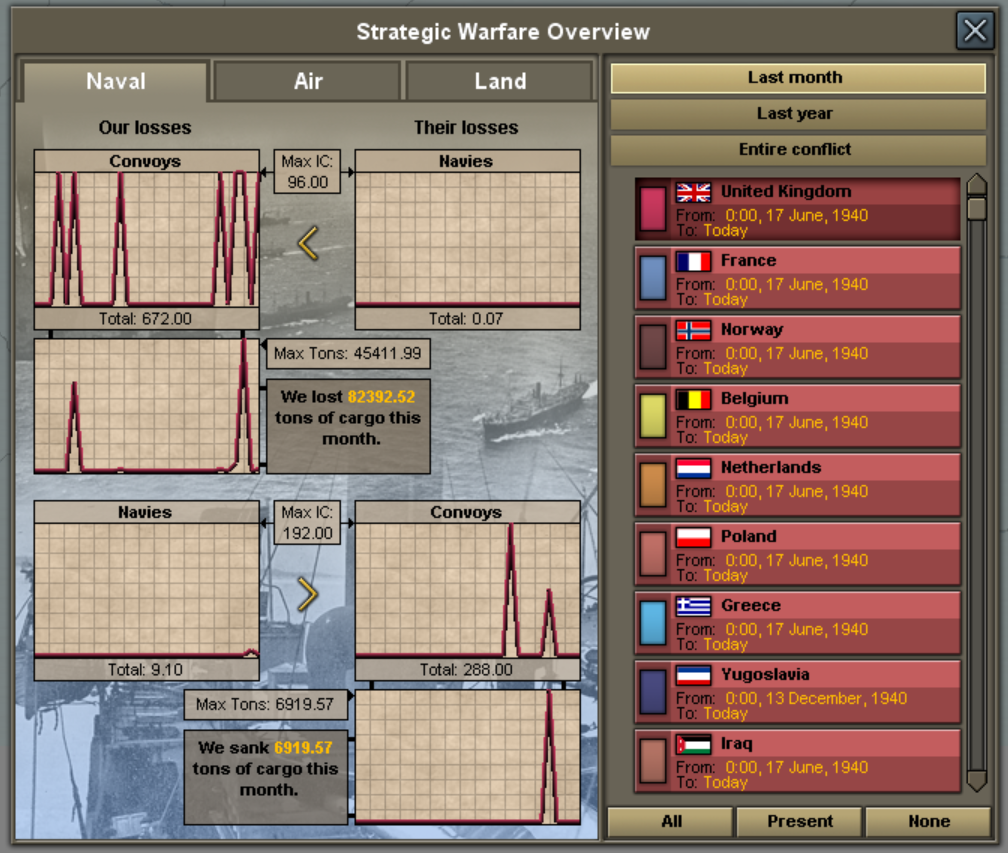This screenshot has width=1008, height=853.
Task: Click the Total: 672.00 value
Action: click(145, 319)
